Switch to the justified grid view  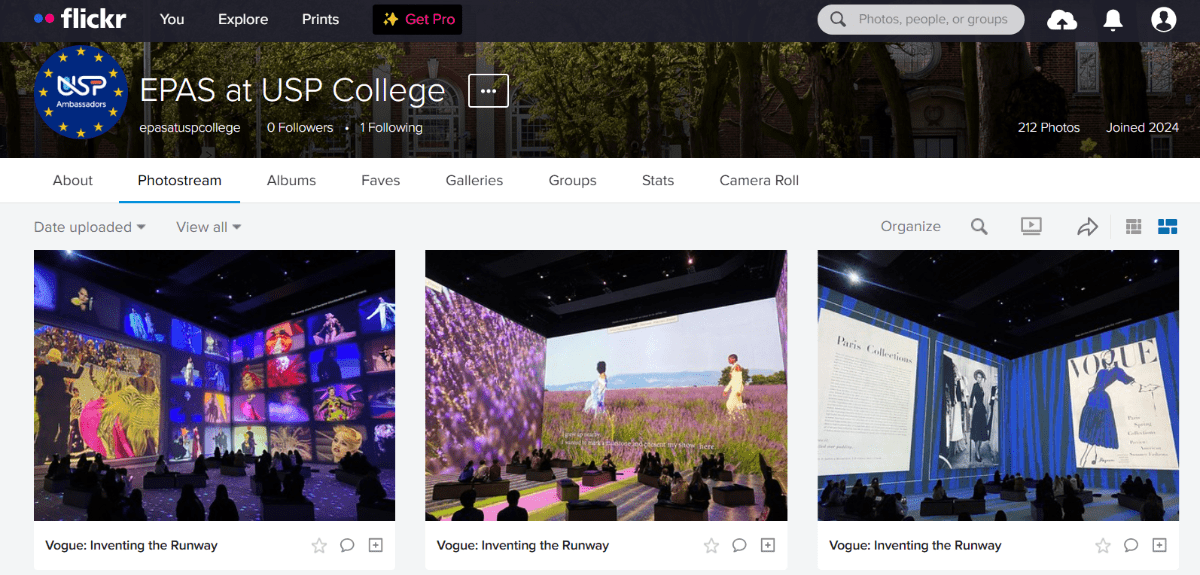point(1133,227)
